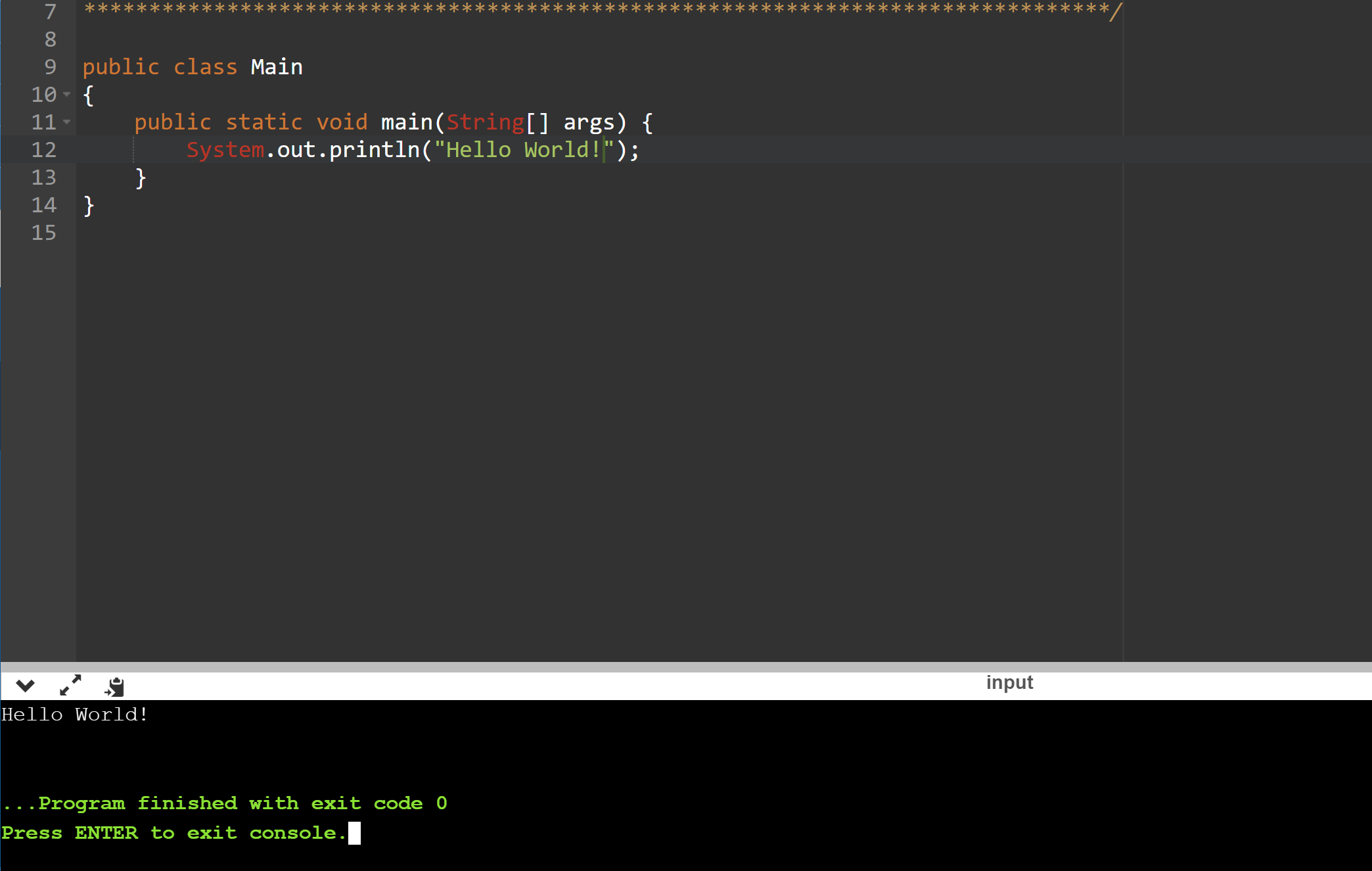Click the Program finished exit code message
This screenshot has width=1372, height=871.
click(225, 803)
